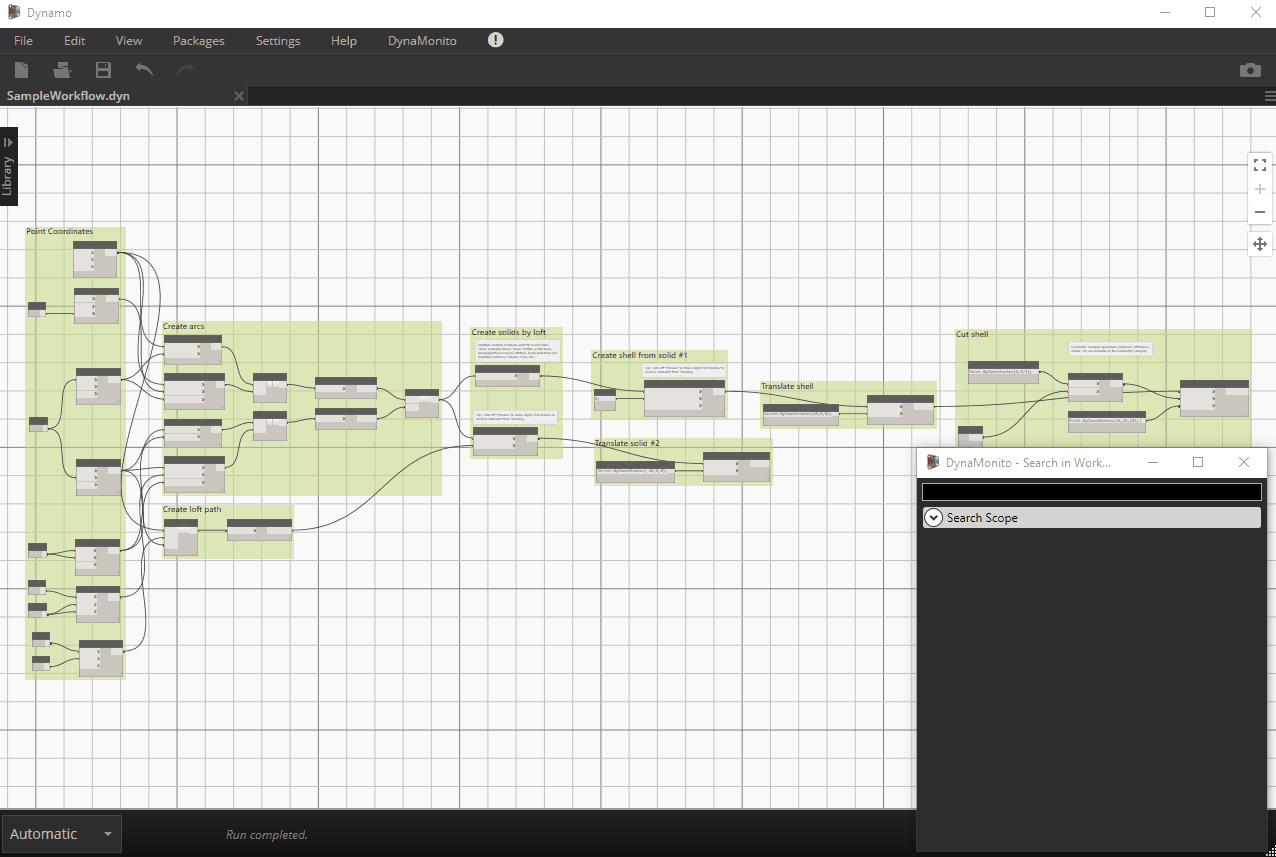The width and height of the screenshot is (1276, 857).
Task: Open the Help menu
Action: (x=344, y=41)
